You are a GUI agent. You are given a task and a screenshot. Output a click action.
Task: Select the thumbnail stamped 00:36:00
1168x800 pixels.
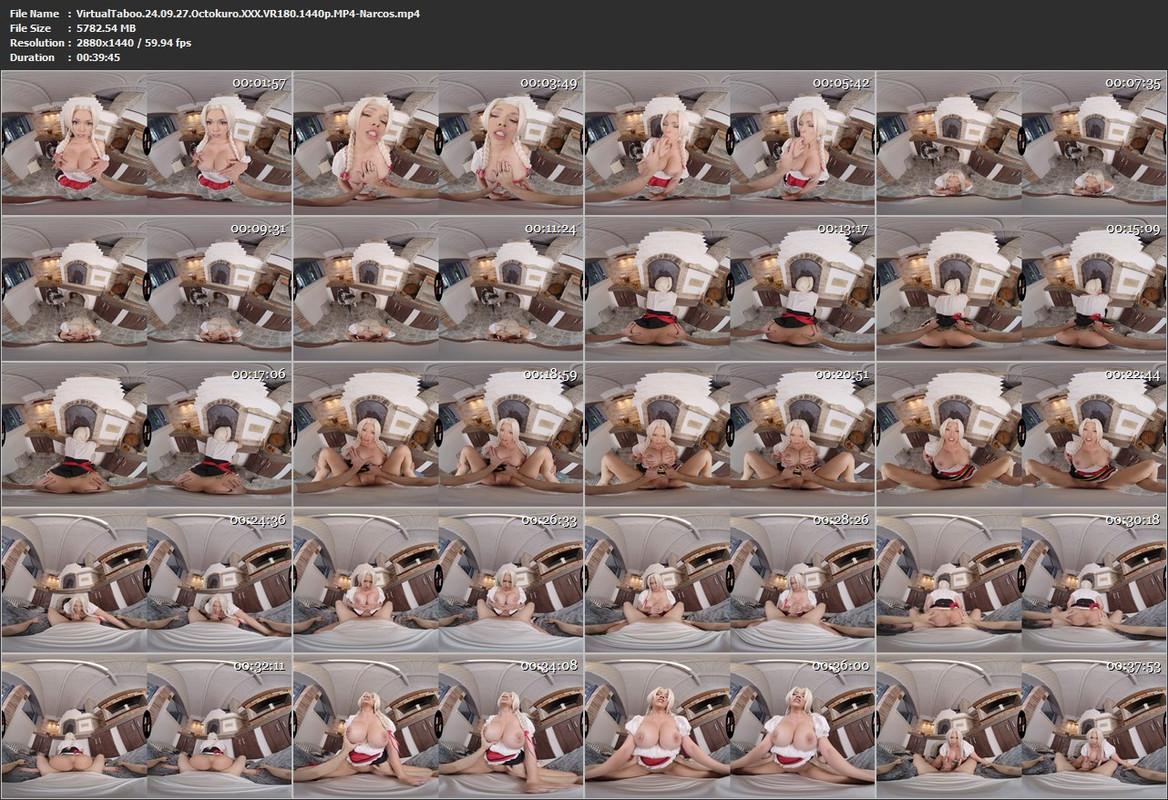(730, 725)
